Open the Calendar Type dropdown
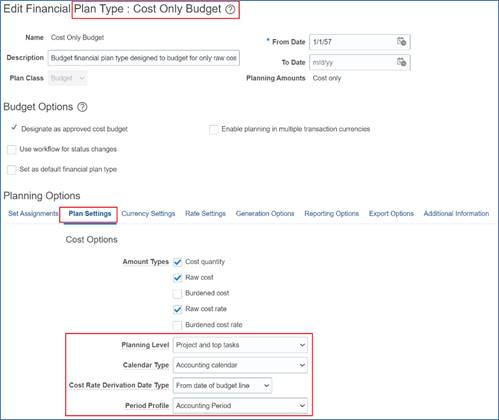499x420 pixels. click(x=240, y=365)
